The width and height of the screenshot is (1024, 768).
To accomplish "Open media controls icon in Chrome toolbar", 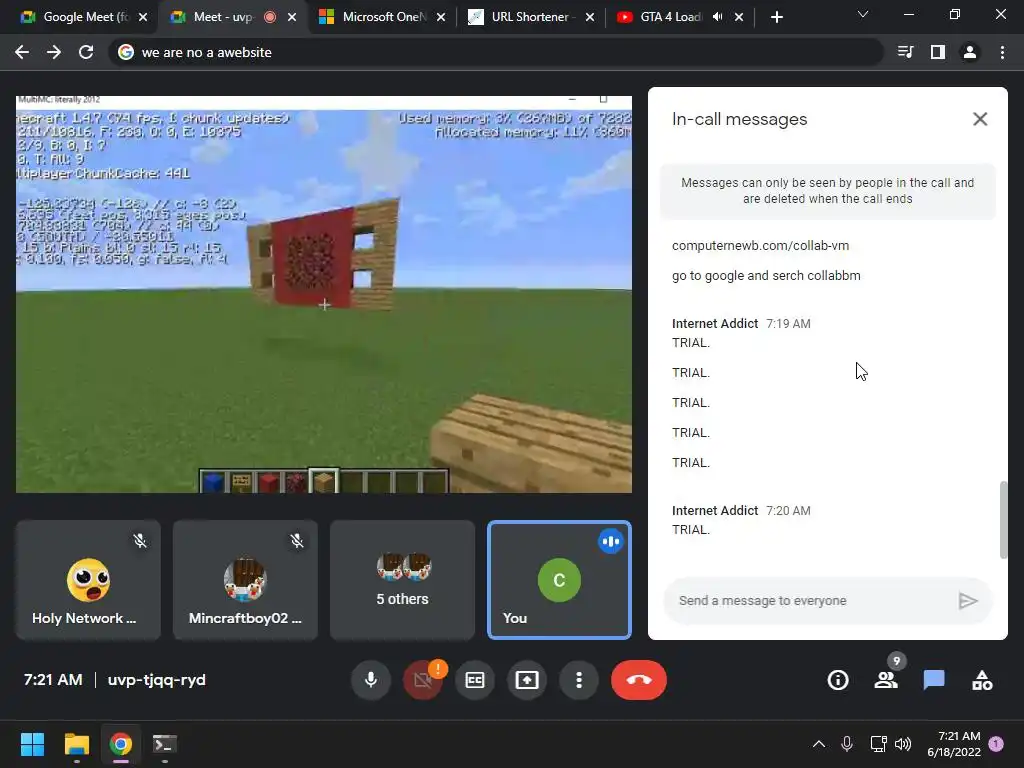I will tap(905, 52).
